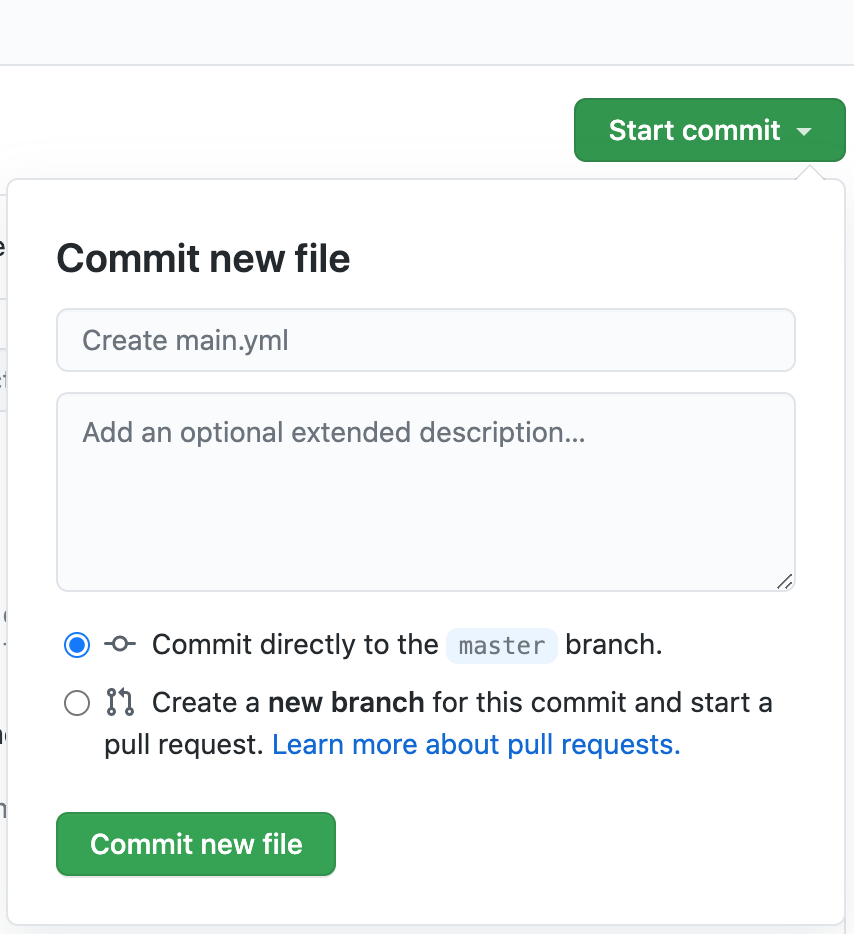Select Commit directly to master radio button
Screen dimensions: 854x934
77,645
